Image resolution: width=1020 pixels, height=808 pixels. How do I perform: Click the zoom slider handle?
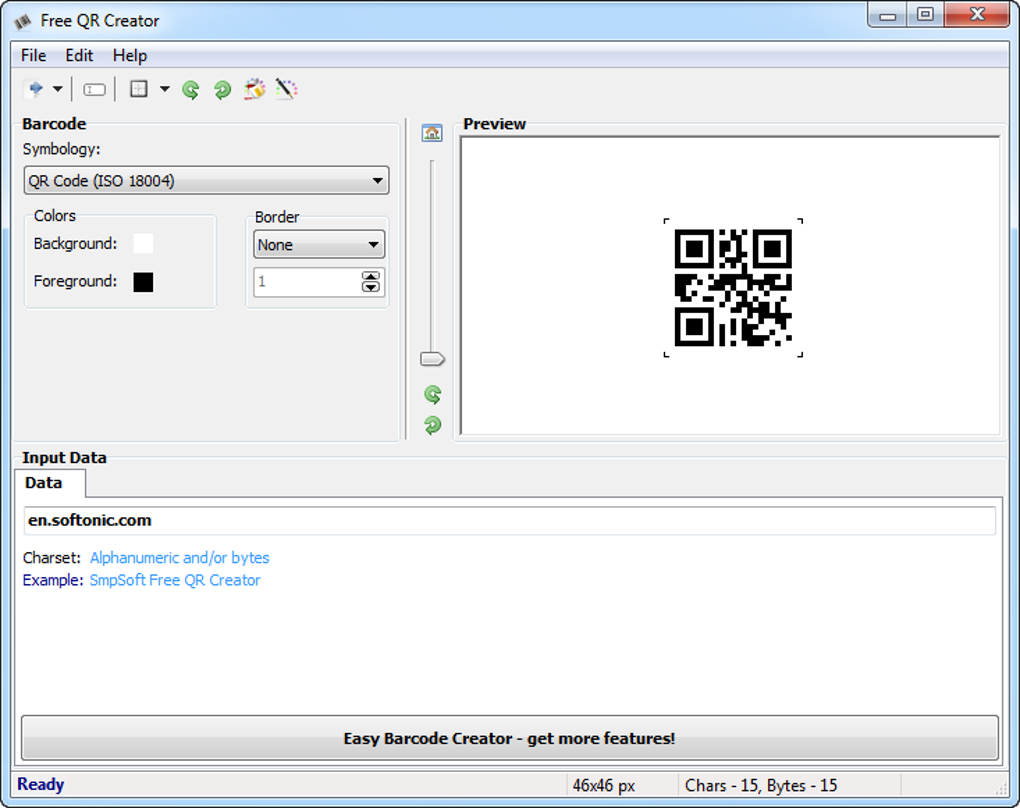point(432,358)
